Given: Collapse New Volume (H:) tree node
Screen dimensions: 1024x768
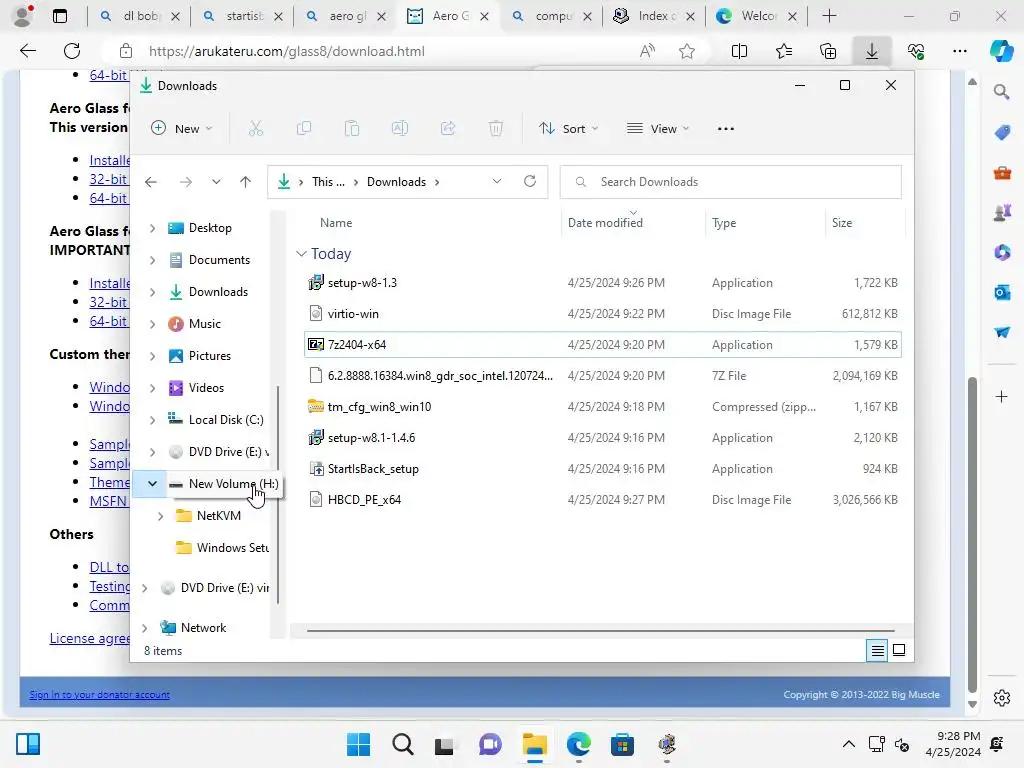Looking at the screenshot, I should pyautogui.click(x=152, y=484).
